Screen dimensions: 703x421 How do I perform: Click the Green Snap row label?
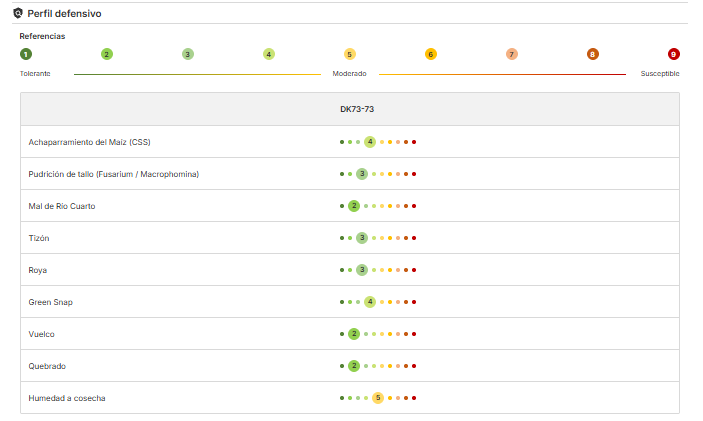pos(51,302)
